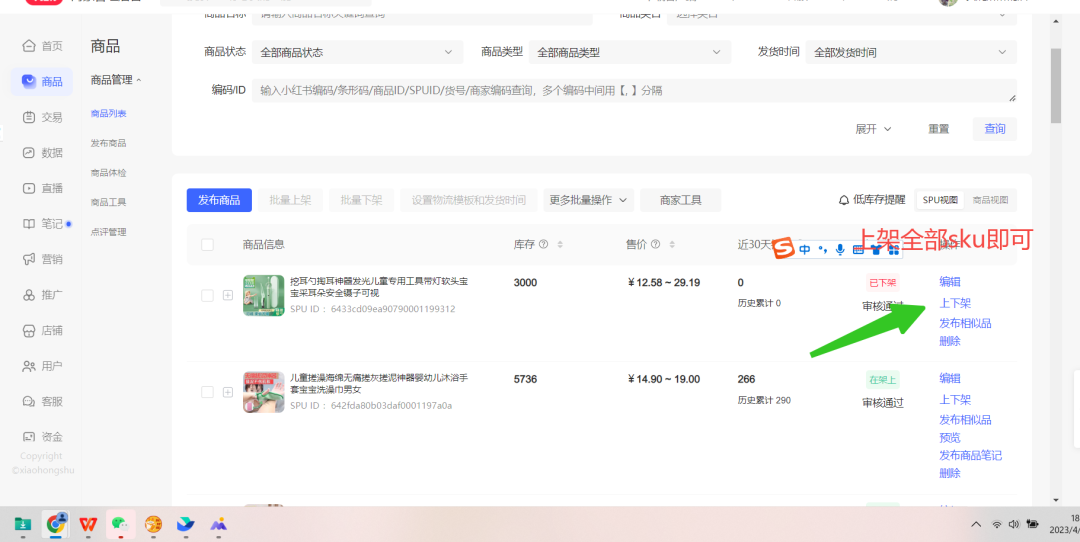Click Sogou microphone voice input icon

click(840, 250)
